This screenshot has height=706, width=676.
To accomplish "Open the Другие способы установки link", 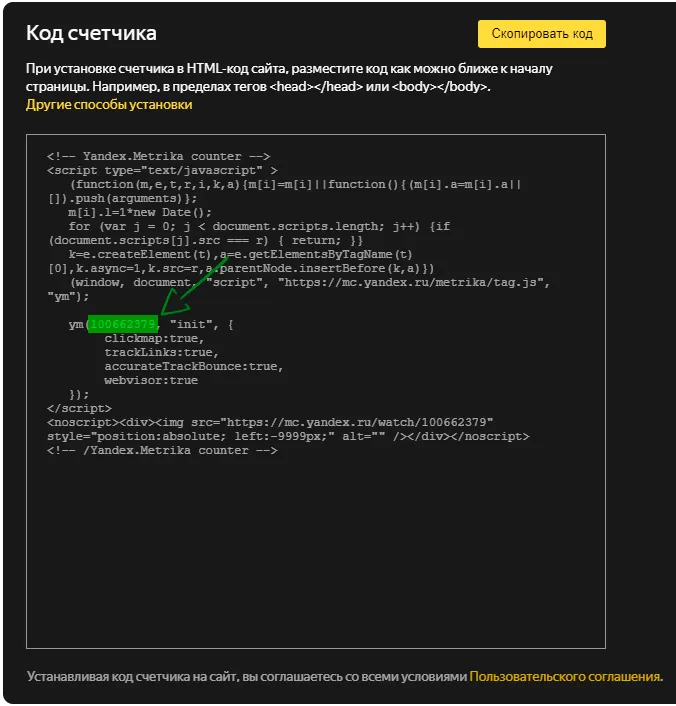I will pos(109,104).
